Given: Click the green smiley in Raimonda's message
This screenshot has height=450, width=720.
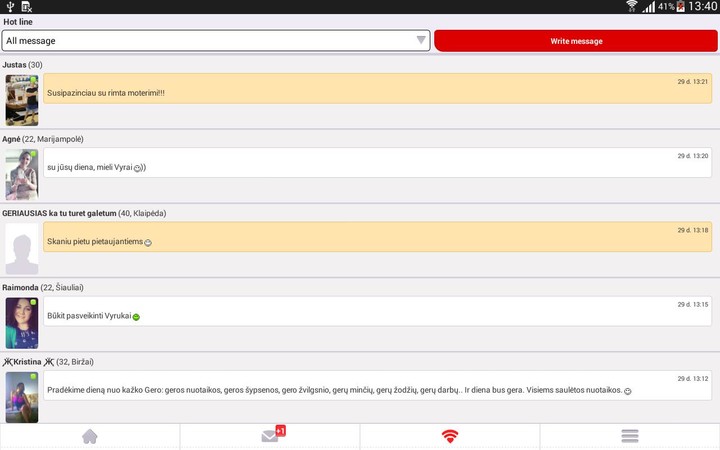Looking at the screenshot, I should coord(136,317).
